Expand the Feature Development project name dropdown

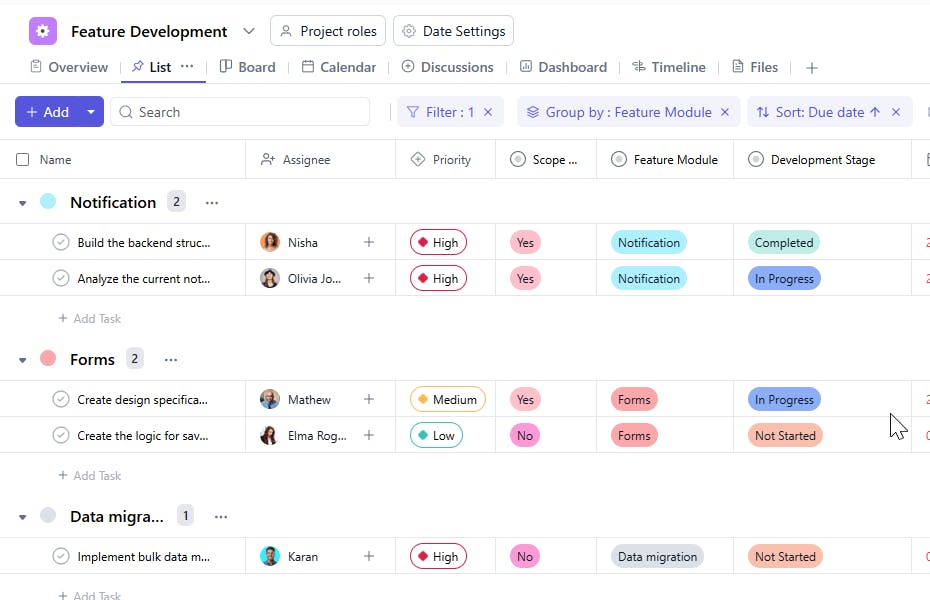(x=249, y=31)
